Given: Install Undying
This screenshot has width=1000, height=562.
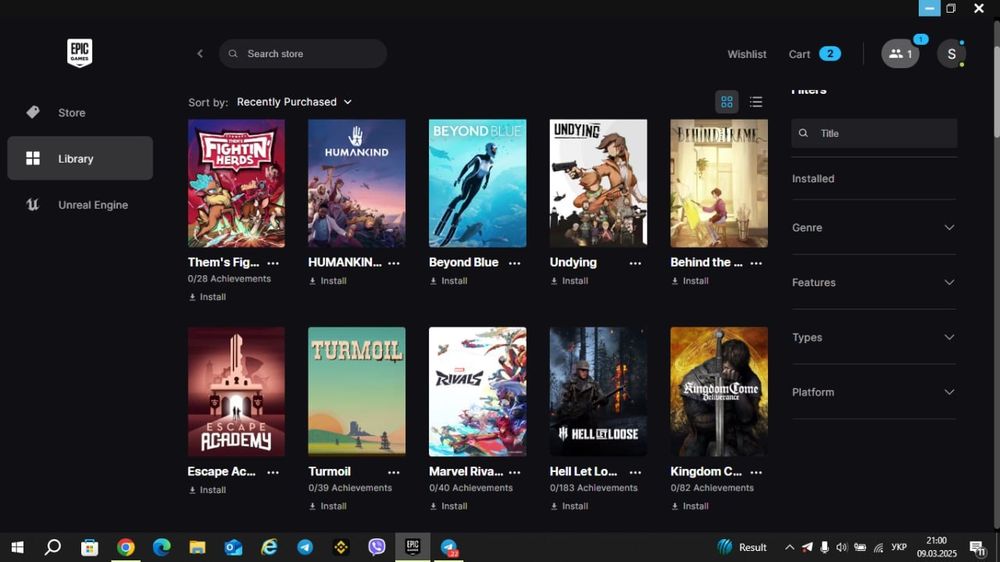Looking at the screenshot, I should pos(569,281).
